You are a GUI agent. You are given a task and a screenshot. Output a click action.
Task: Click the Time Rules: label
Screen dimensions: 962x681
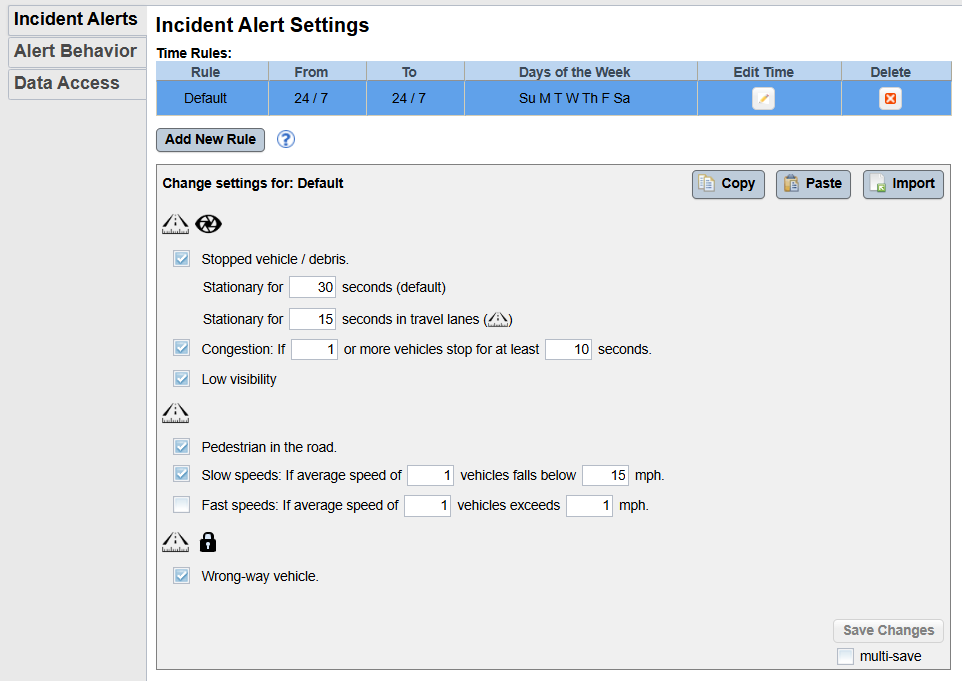194,53
